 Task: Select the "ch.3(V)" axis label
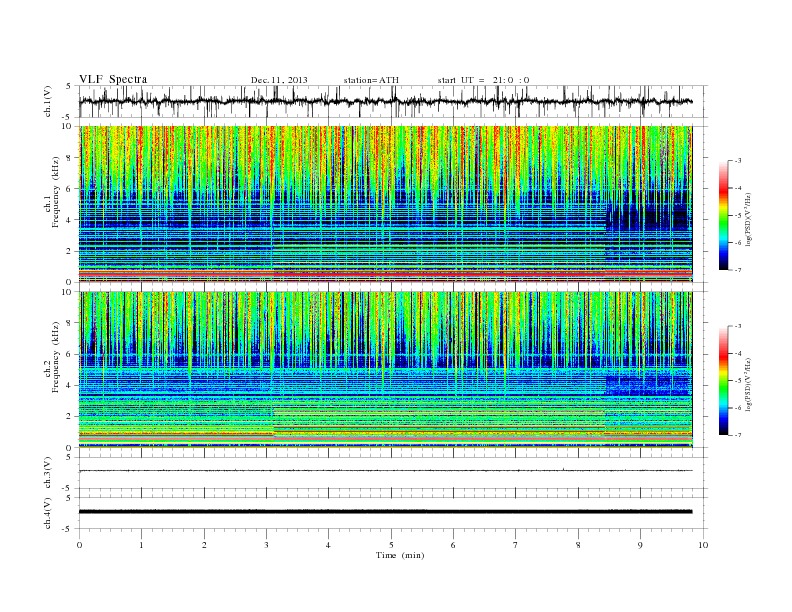coord(48,473)
